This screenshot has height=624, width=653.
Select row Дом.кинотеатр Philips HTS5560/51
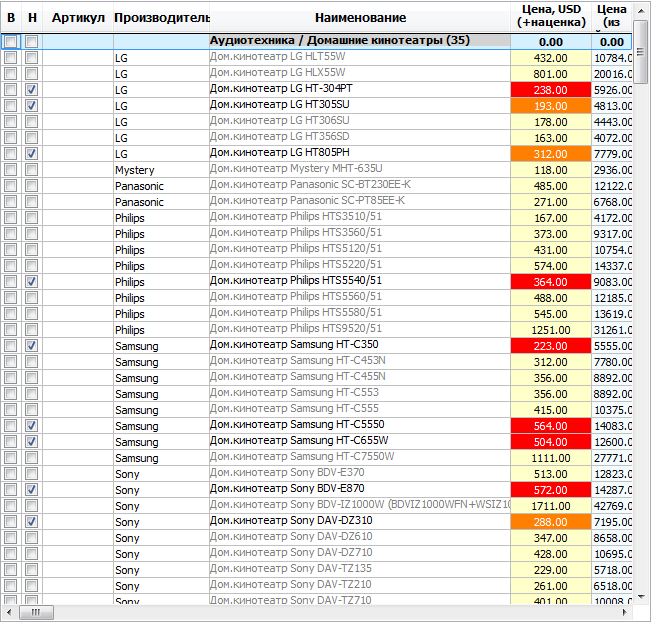[317, 297]
